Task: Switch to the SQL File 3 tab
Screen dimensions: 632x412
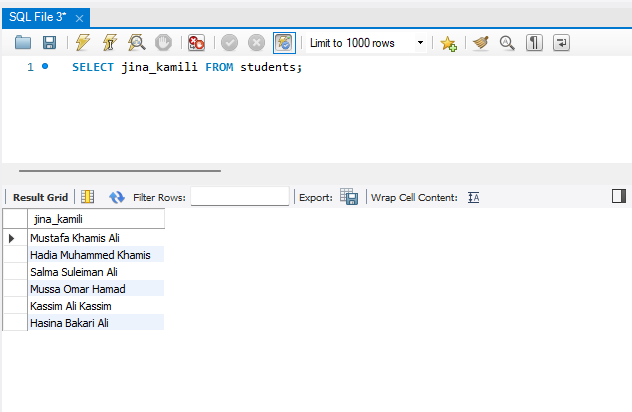Action: pos(37,17)
